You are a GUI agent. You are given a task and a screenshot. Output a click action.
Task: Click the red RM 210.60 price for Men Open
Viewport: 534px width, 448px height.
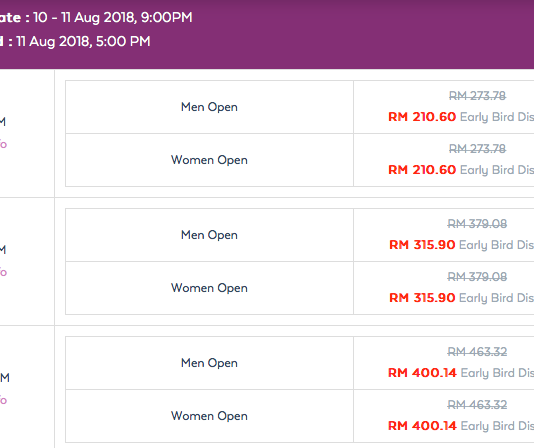(x=422, y=117)
